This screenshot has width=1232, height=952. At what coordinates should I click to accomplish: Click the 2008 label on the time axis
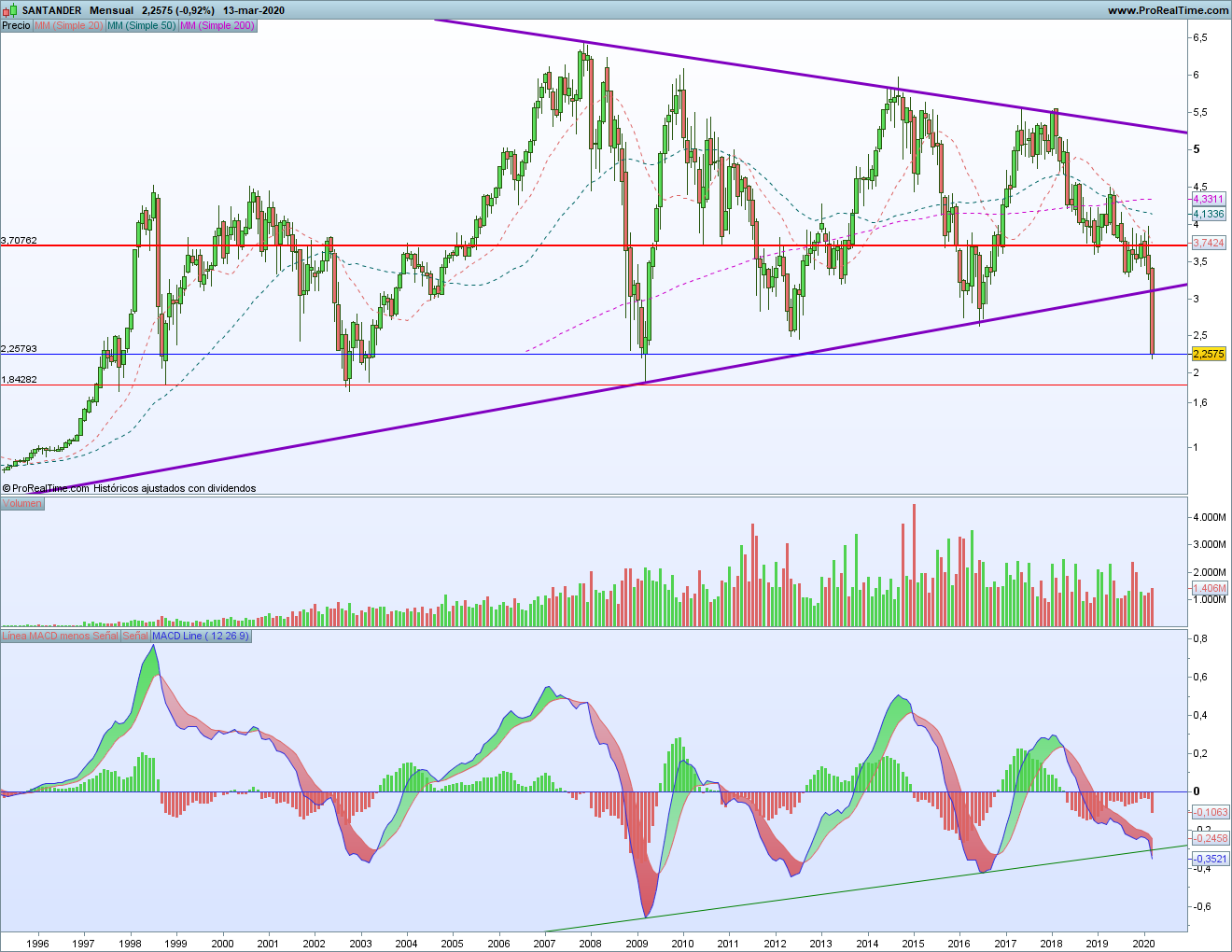590,943
